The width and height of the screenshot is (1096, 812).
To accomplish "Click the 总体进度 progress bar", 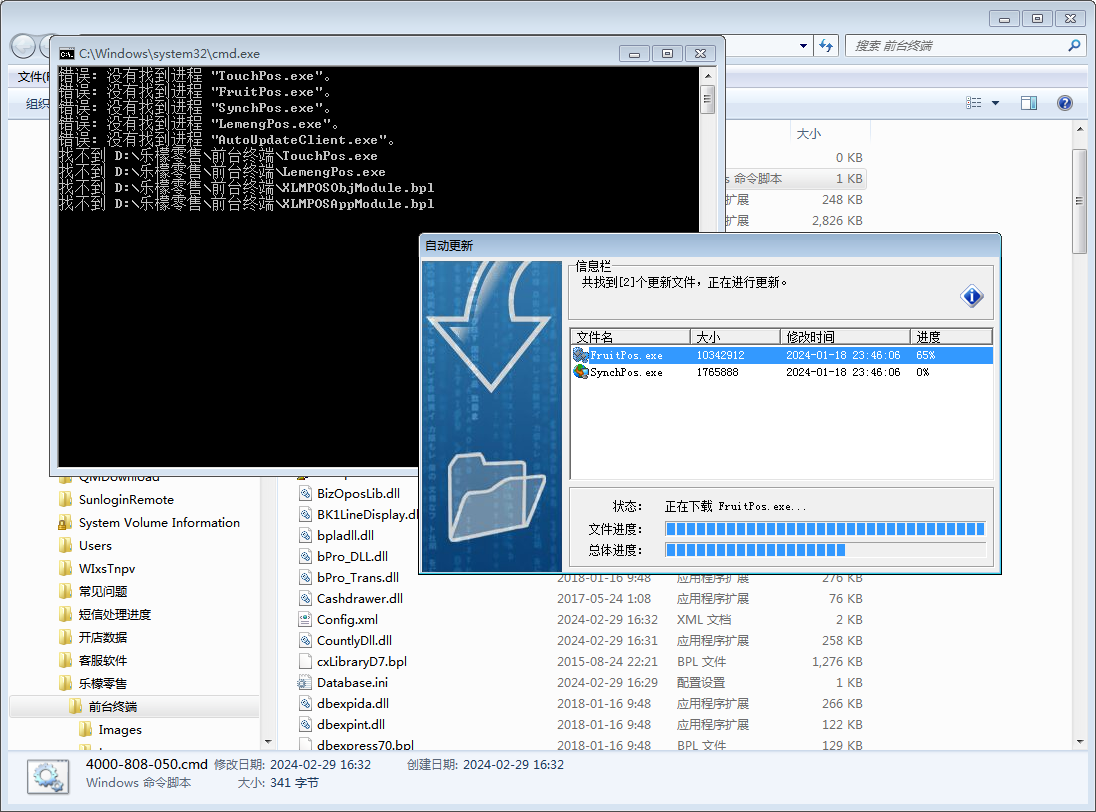I will pyautogui.click(x=825, y=550).
